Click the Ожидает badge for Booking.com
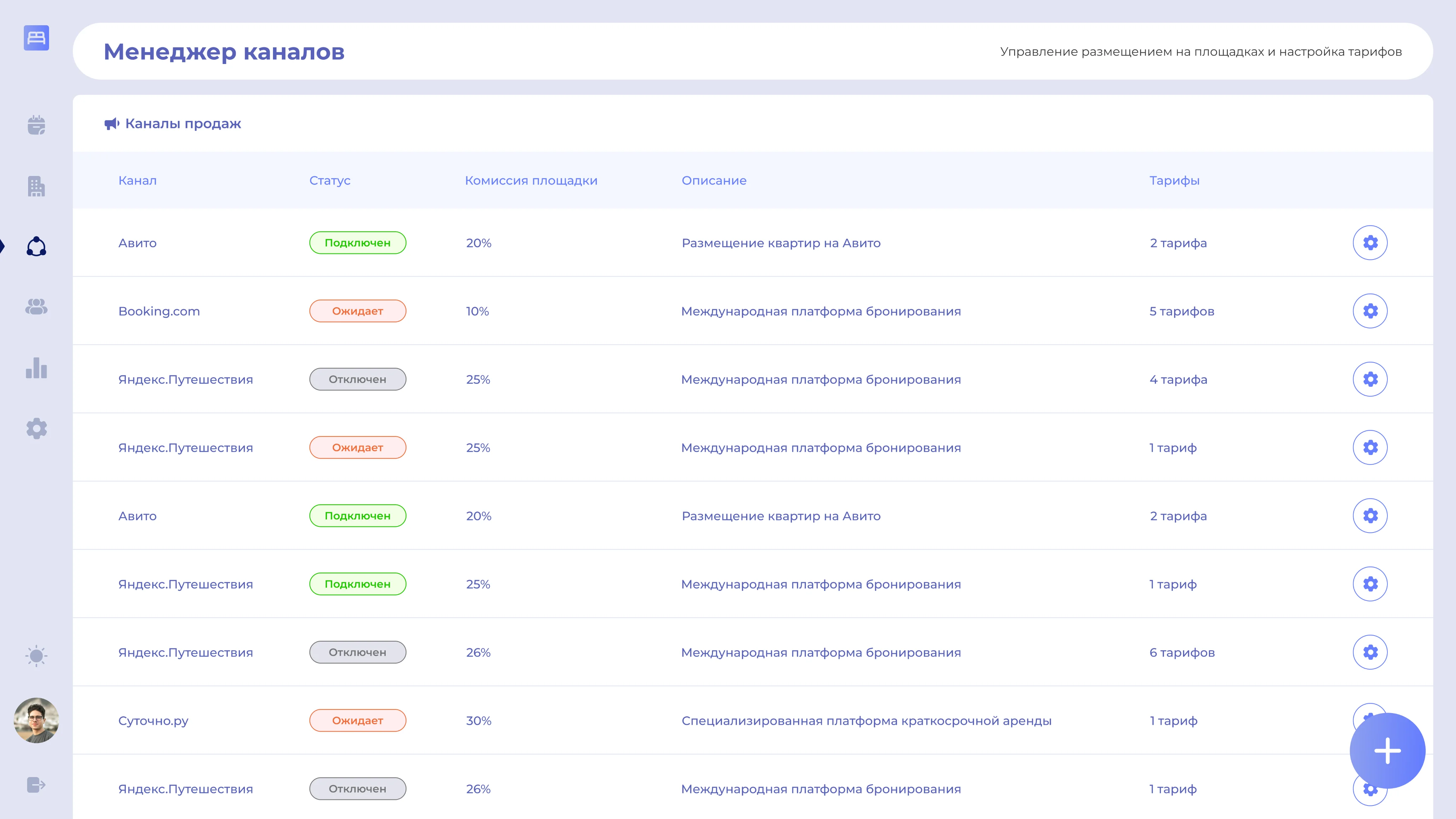 coord(357,311)
